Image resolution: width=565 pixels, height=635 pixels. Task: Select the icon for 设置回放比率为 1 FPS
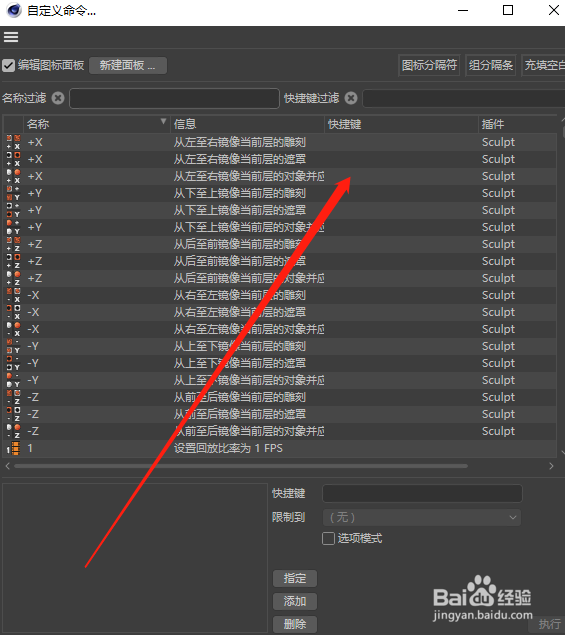(13, 448)
